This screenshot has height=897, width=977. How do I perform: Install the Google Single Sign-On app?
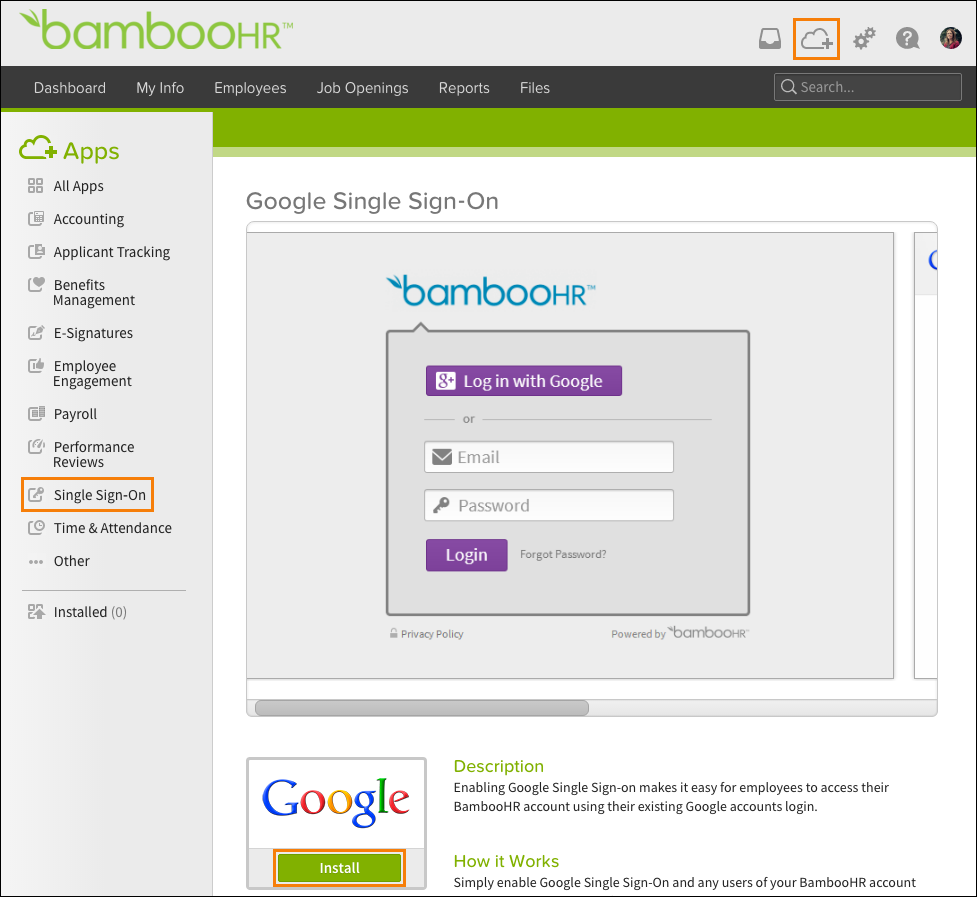[x=339, y=868]
